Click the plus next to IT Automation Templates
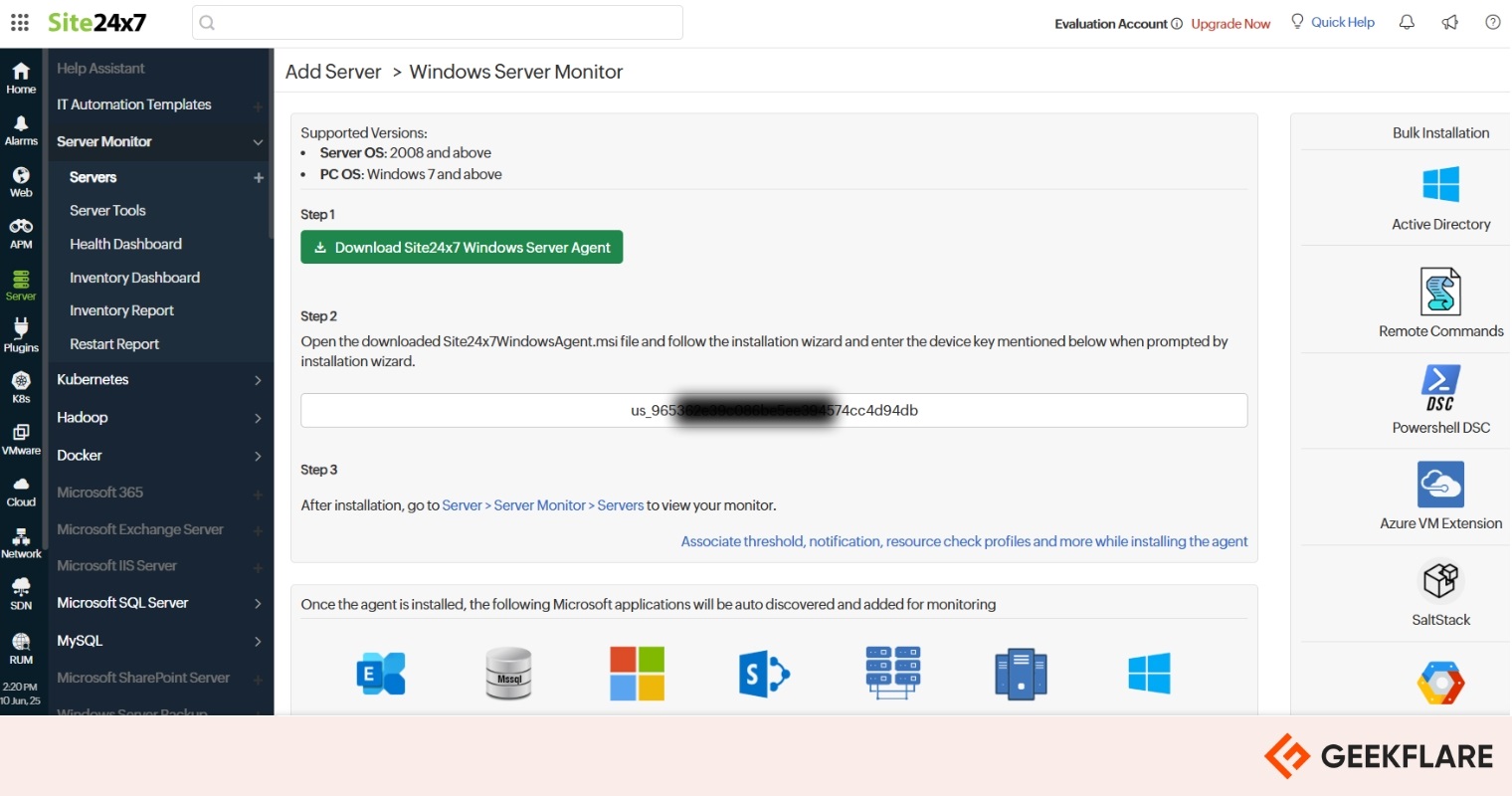The width and height of the screenshot is (1512, 796). point(259,106)
